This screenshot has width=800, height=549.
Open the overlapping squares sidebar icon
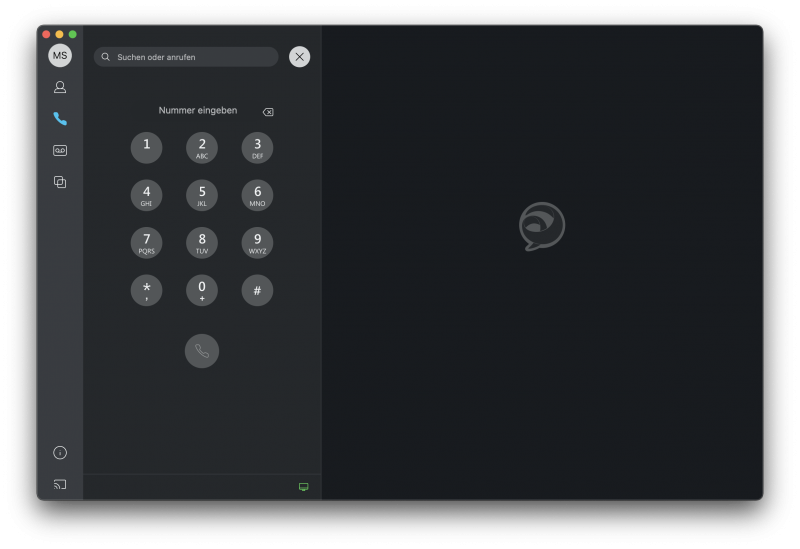pos(60,182)
